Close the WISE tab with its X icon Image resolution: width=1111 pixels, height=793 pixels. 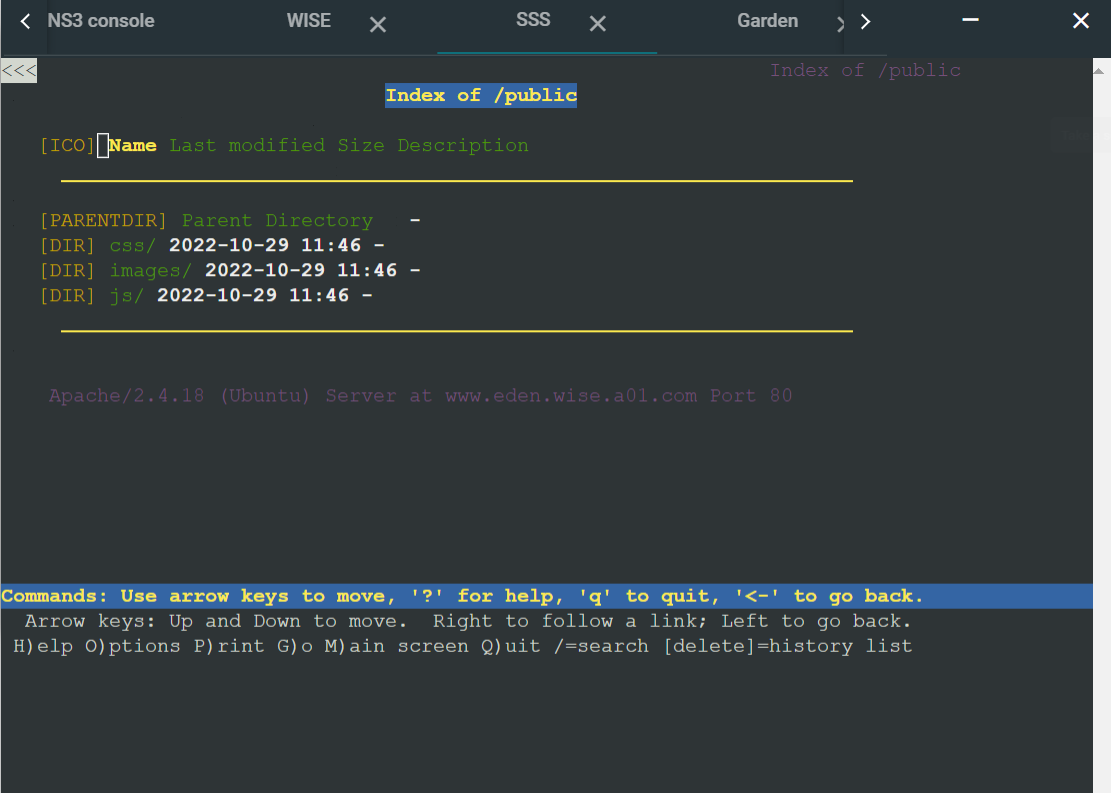(377, 23)
